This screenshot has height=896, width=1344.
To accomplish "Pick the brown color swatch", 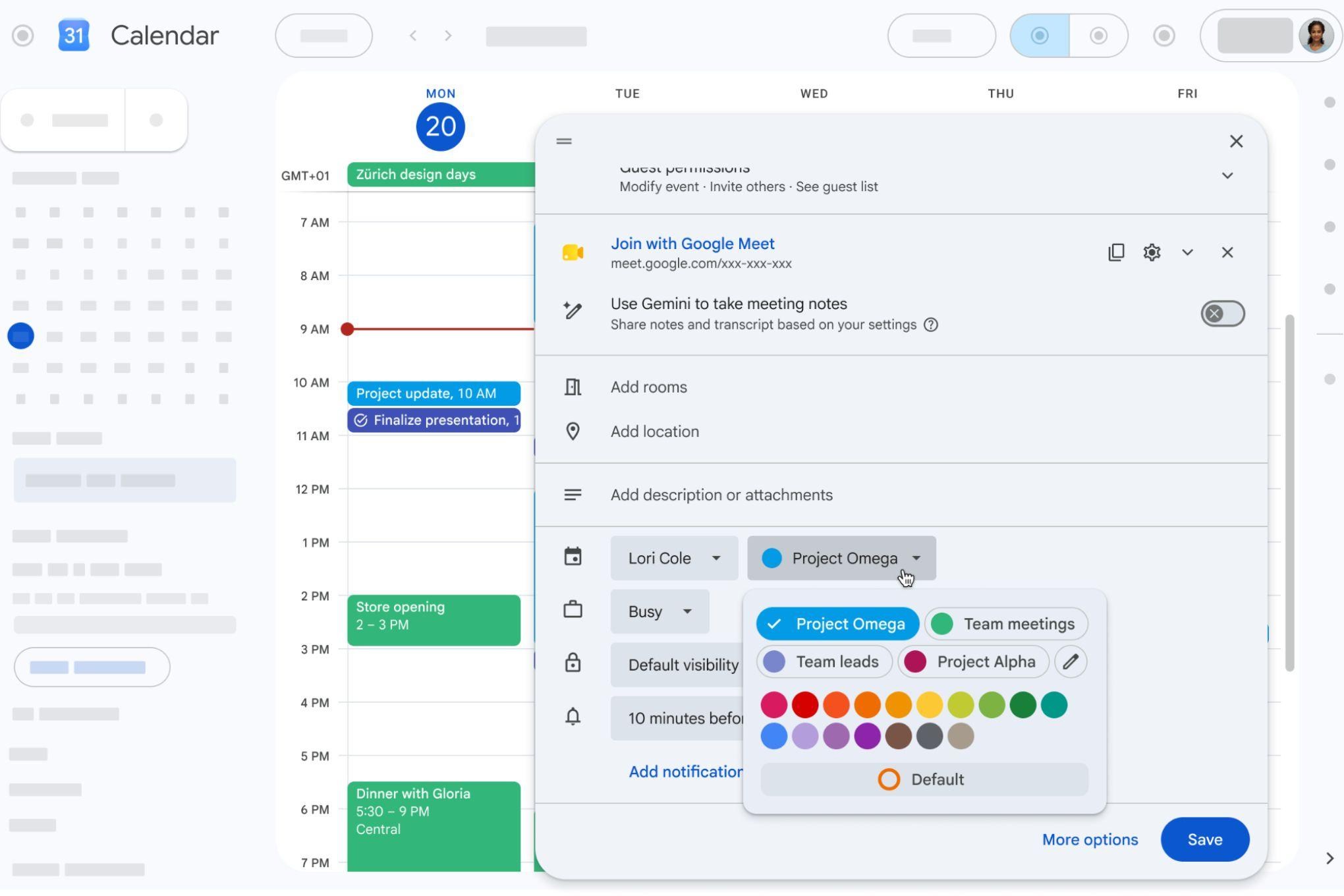I will [899, 736].
